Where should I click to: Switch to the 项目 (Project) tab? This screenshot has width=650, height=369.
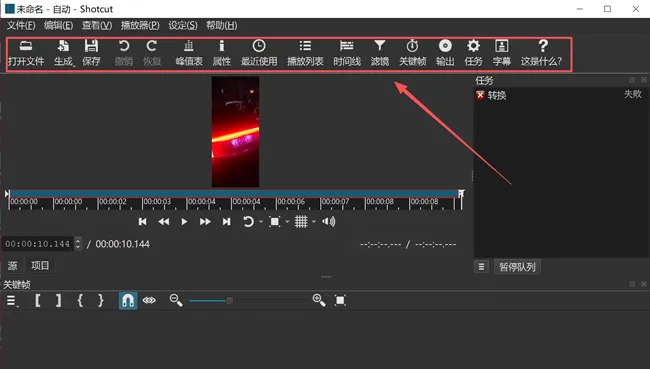click(x=40, y=266)
